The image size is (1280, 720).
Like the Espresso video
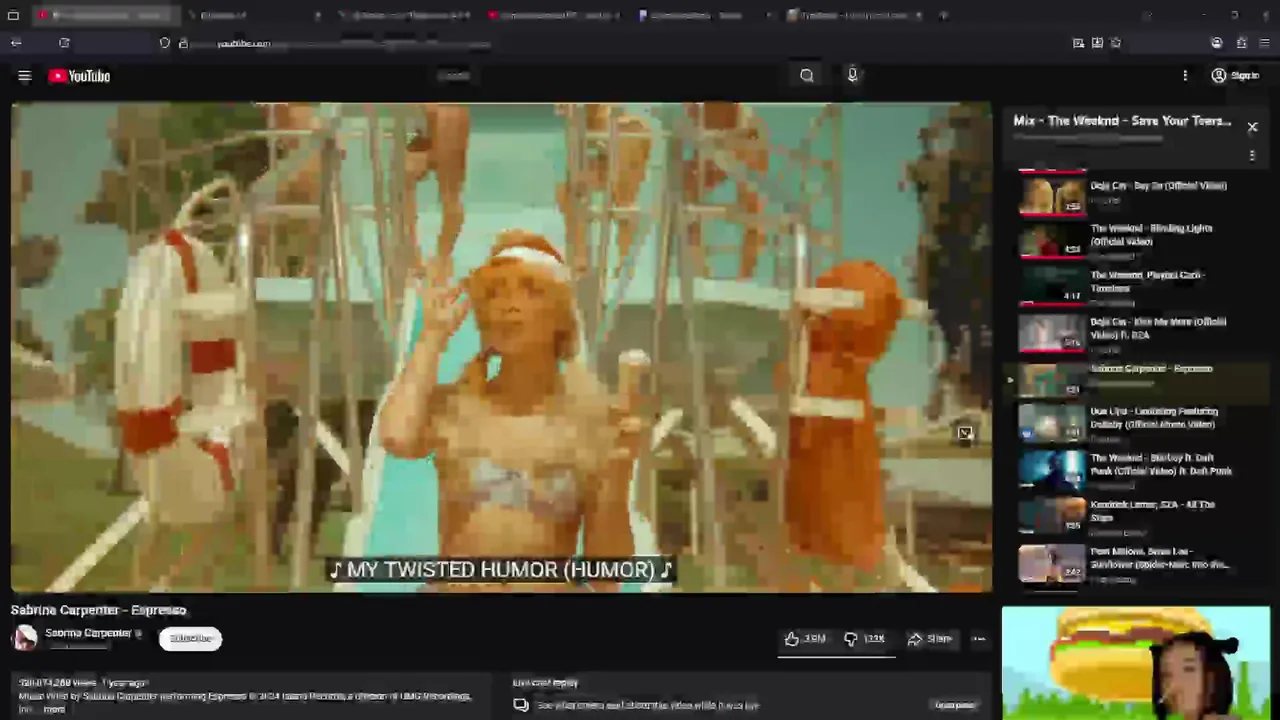pyautogui.click(x=806, y=638)
